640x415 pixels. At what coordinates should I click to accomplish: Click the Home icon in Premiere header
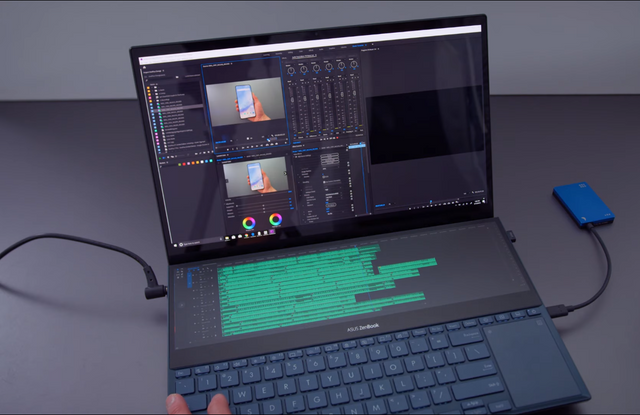(x=144, y=67)
